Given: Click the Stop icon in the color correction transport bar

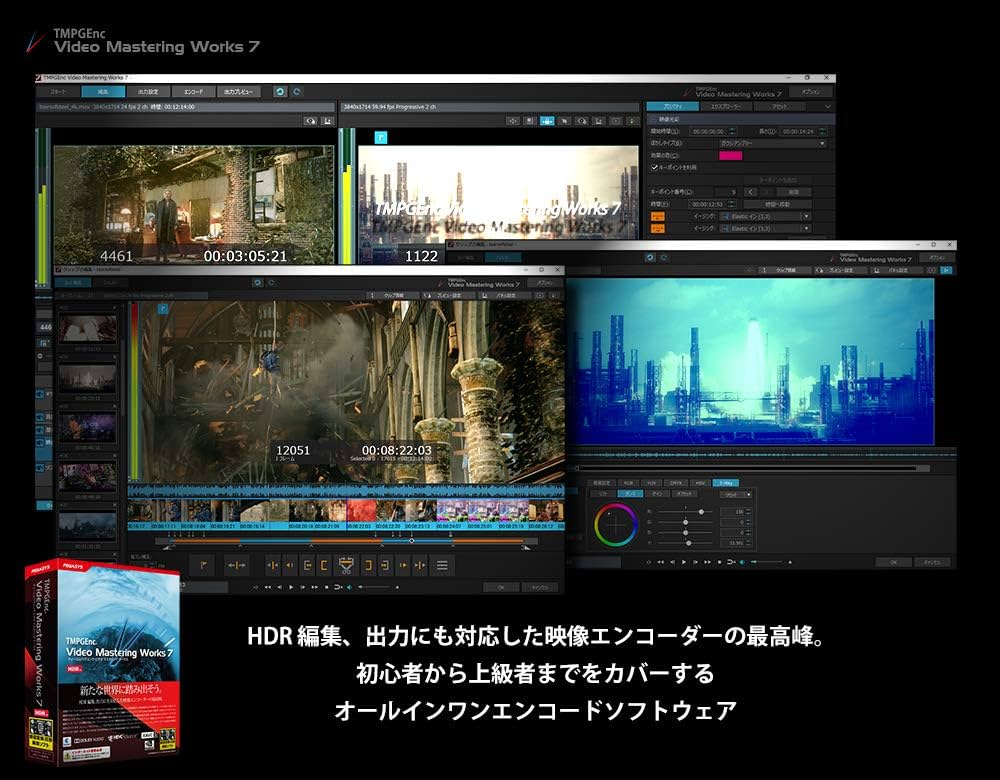Looking at the screenshot, I should tap(719, 561).
